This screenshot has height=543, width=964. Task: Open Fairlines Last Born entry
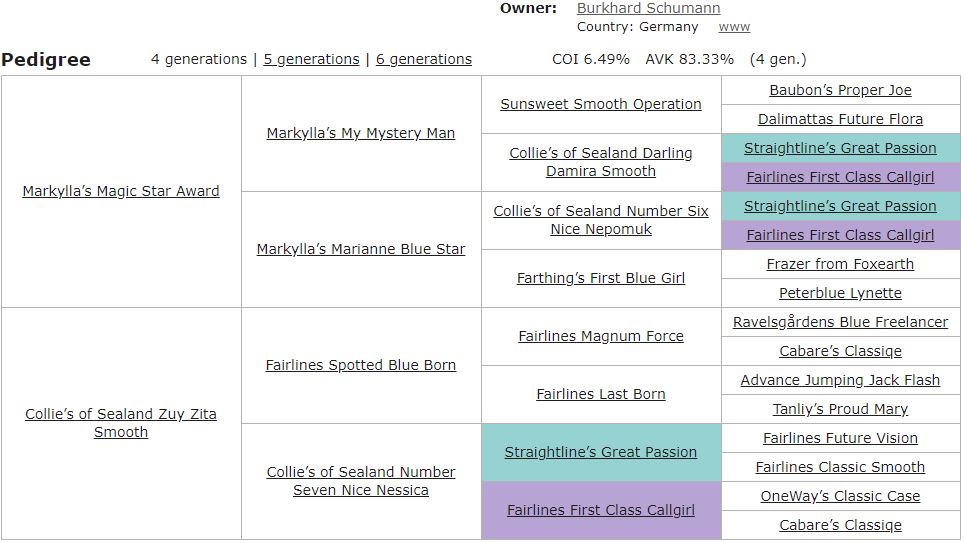coord(601,394)
